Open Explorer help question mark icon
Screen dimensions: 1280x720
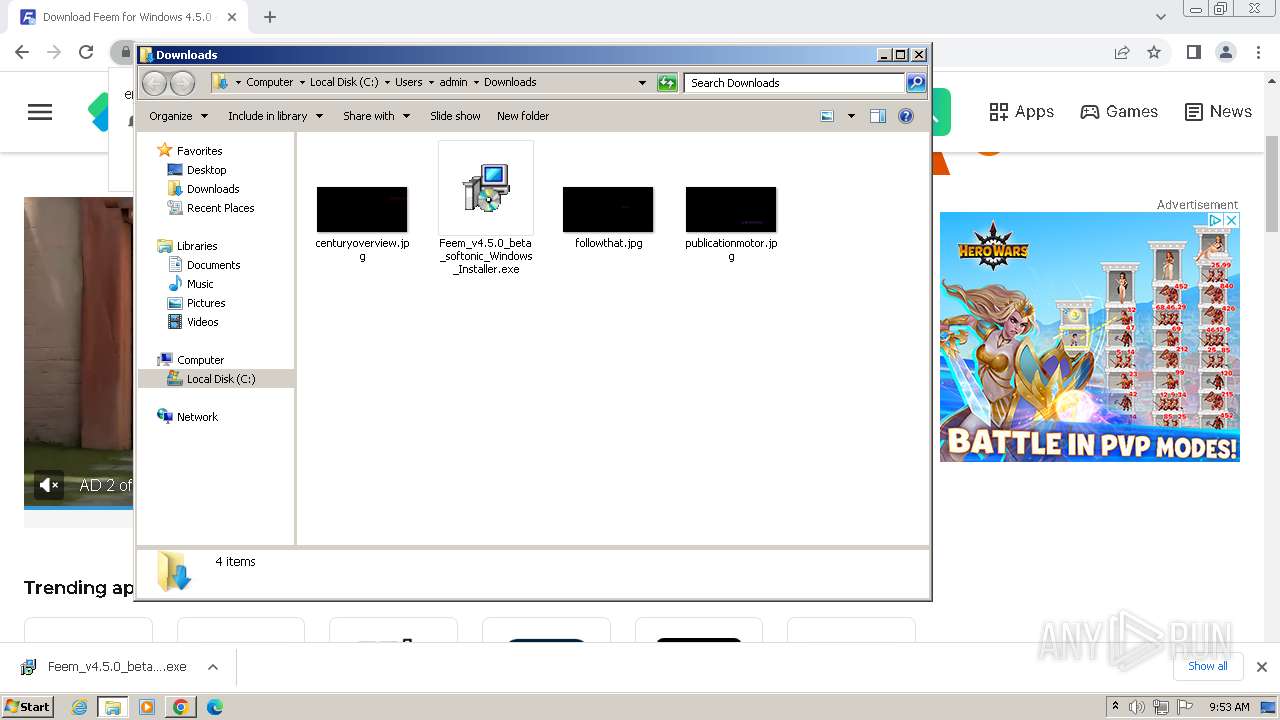[906, 116]
